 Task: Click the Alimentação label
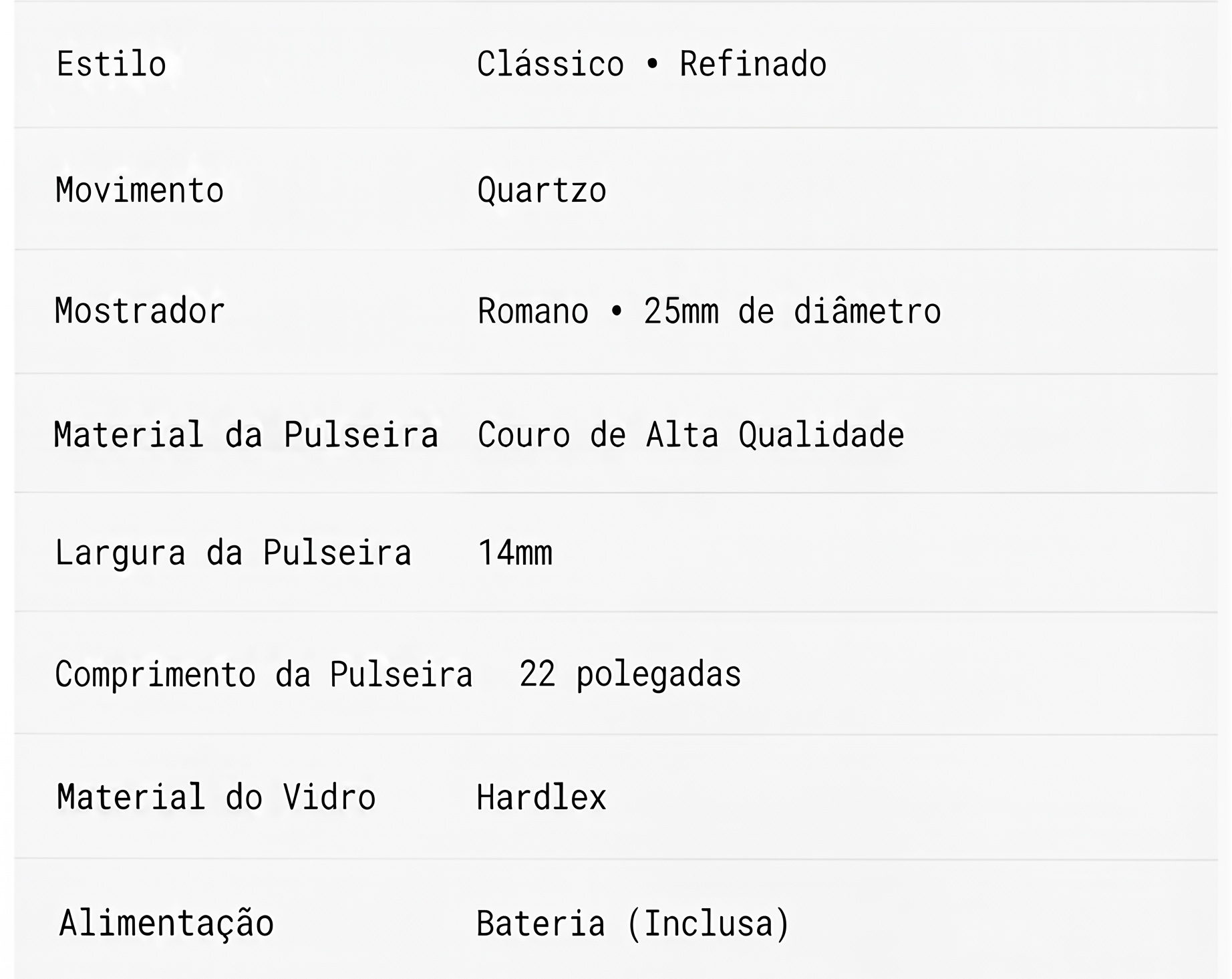tap(167, 924)
